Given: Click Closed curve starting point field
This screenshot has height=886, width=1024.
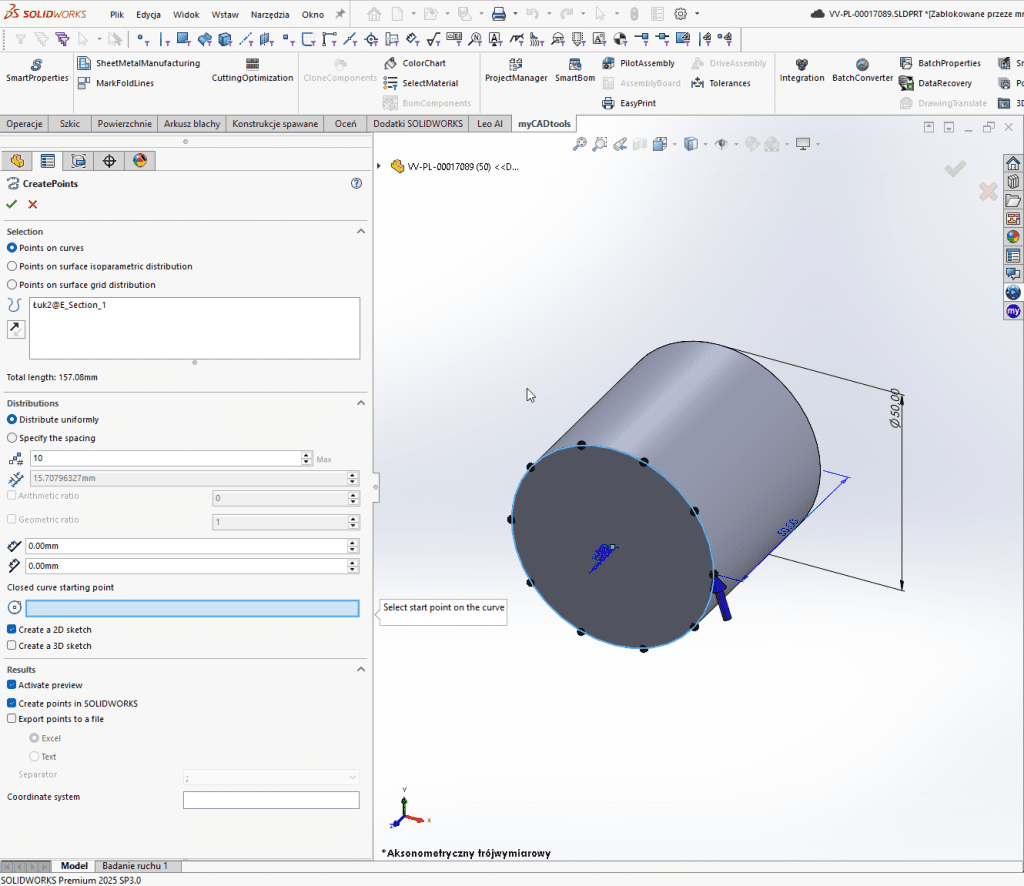Looking at the screenshot, I should (192, 608).
